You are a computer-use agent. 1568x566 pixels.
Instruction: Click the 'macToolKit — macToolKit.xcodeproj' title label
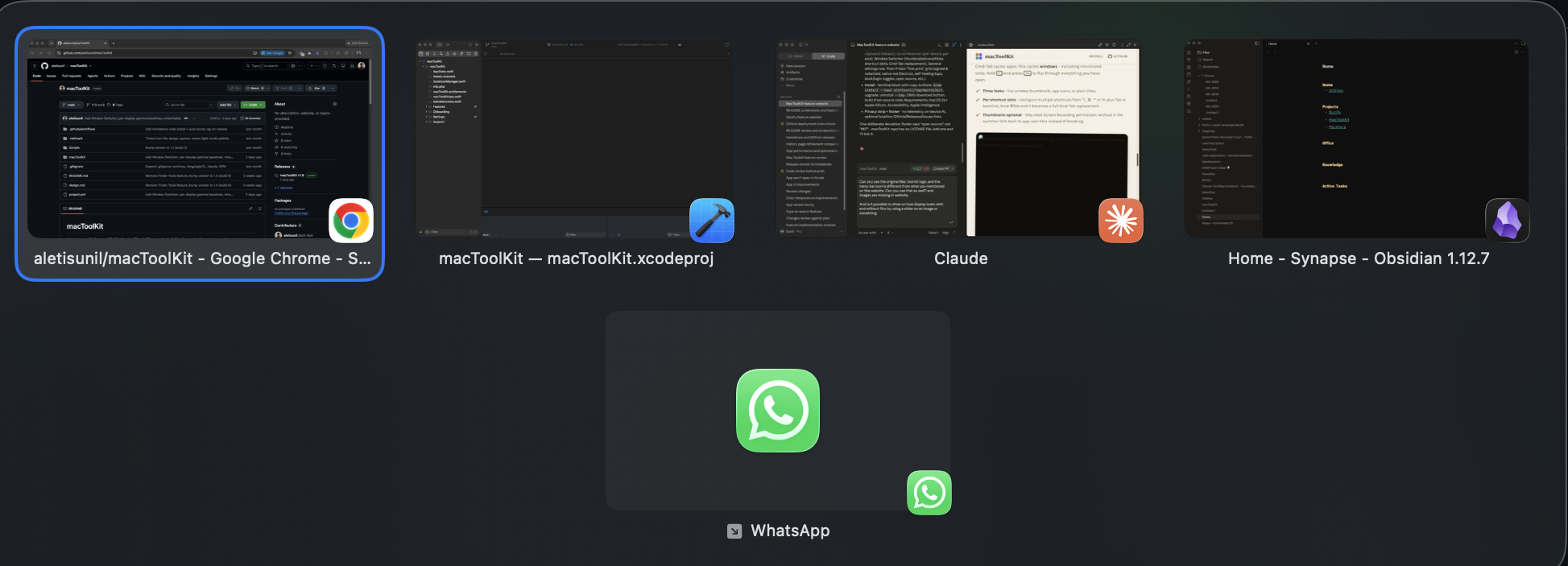[576, 258]
